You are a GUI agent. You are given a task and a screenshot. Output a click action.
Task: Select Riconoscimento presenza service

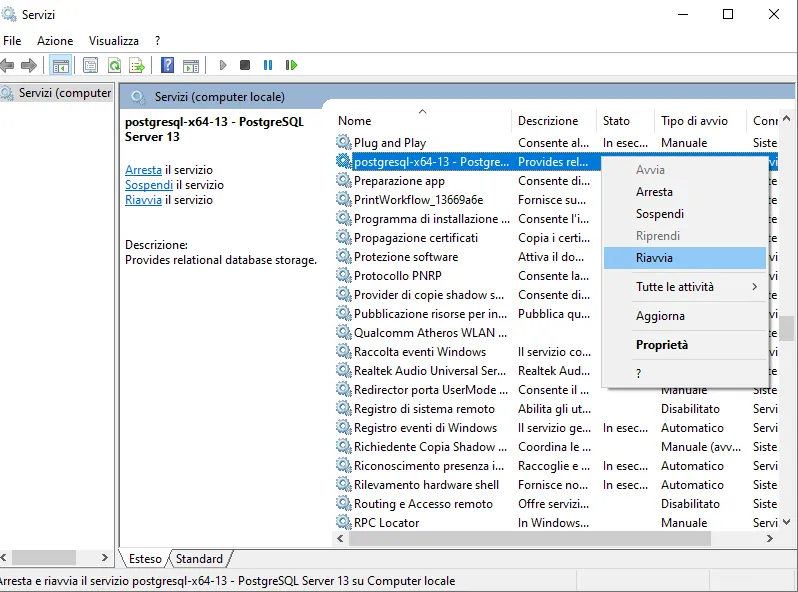tap(429, 466)
